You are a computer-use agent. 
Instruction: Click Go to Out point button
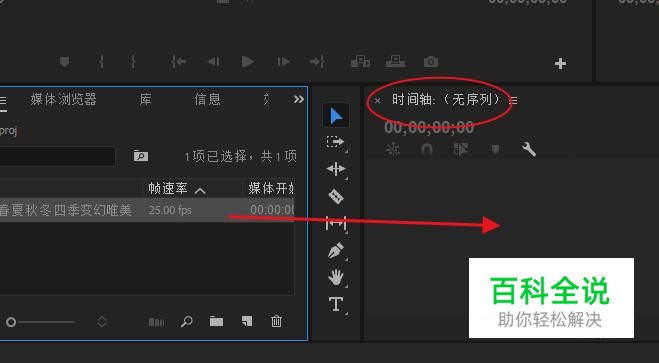tap(317, 62)
